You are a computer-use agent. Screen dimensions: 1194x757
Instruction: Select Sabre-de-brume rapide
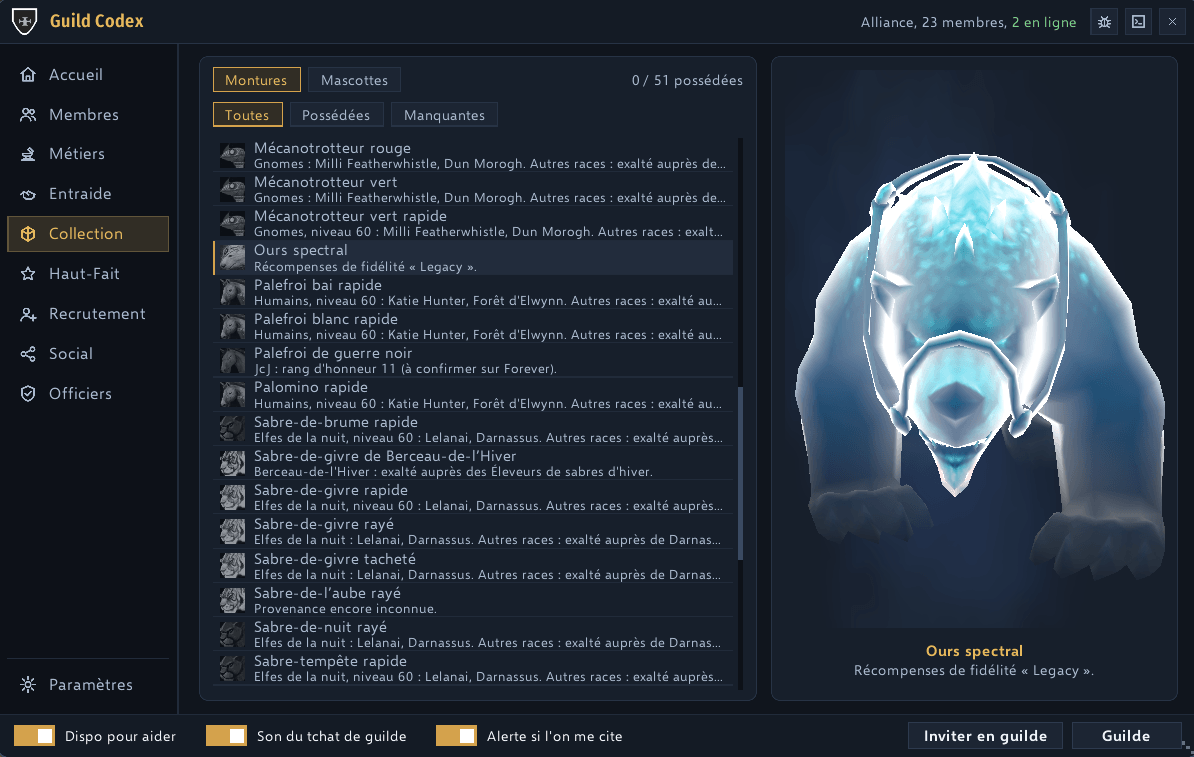[473, 430]
